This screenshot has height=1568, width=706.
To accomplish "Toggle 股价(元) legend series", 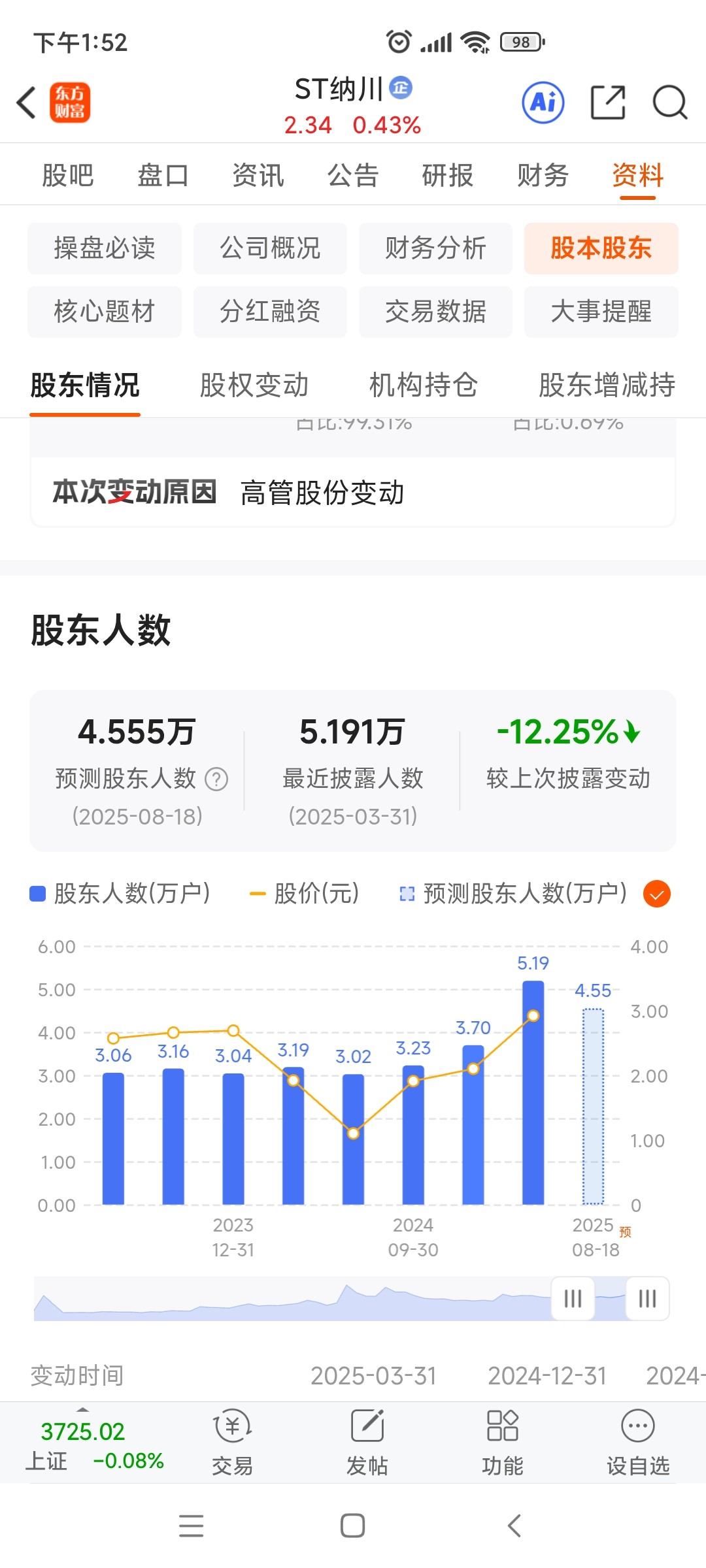I will pyautogui.click(x=305, y=893).
